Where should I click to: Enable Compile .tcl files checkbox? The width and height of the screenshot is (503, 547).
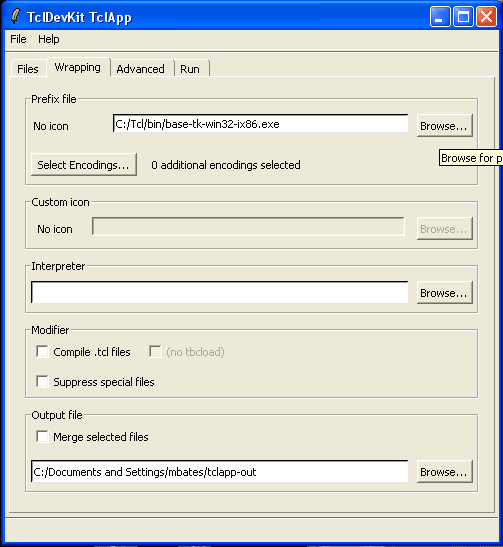[x=43, y=352]
